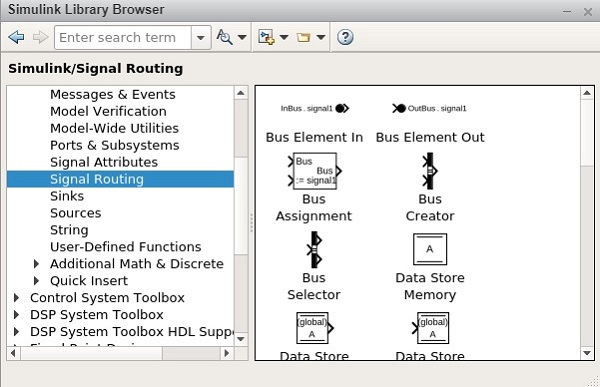Screen dimensions: 600x387
Task: Select Model Verification library
Action: tap(108, 111)
